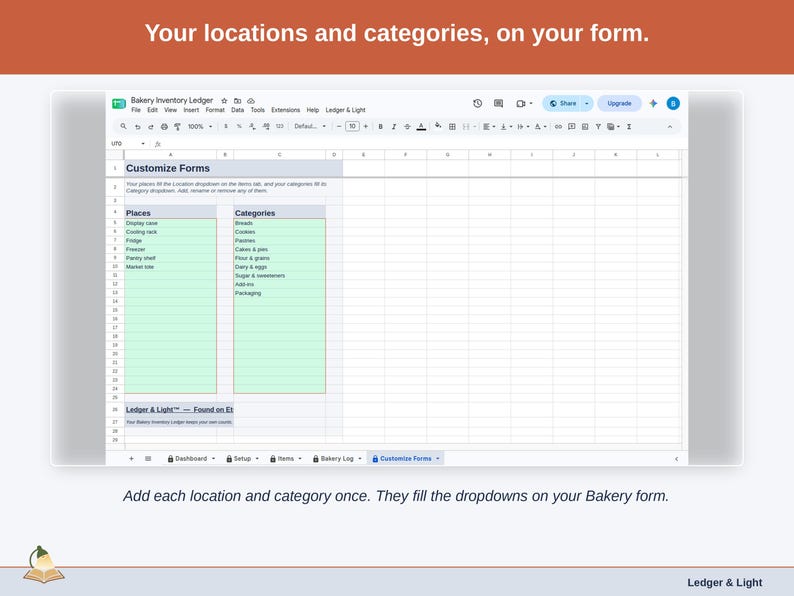Add a new sheet with the plus button

coord(131,459)
